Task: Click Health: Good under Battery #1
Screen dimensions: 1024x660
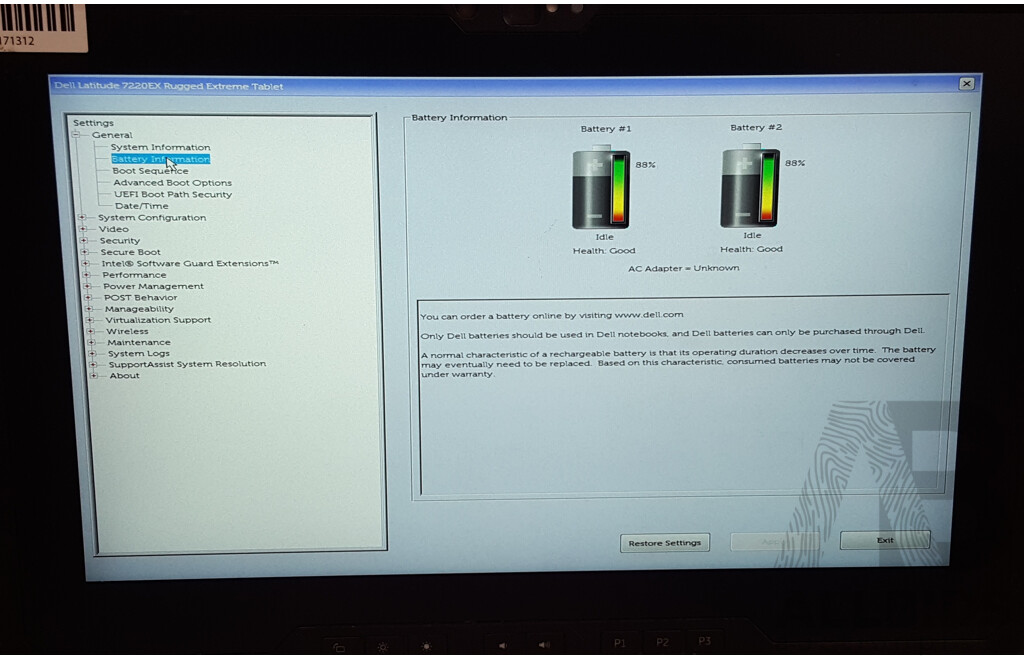Action: (x=604, y=251)
